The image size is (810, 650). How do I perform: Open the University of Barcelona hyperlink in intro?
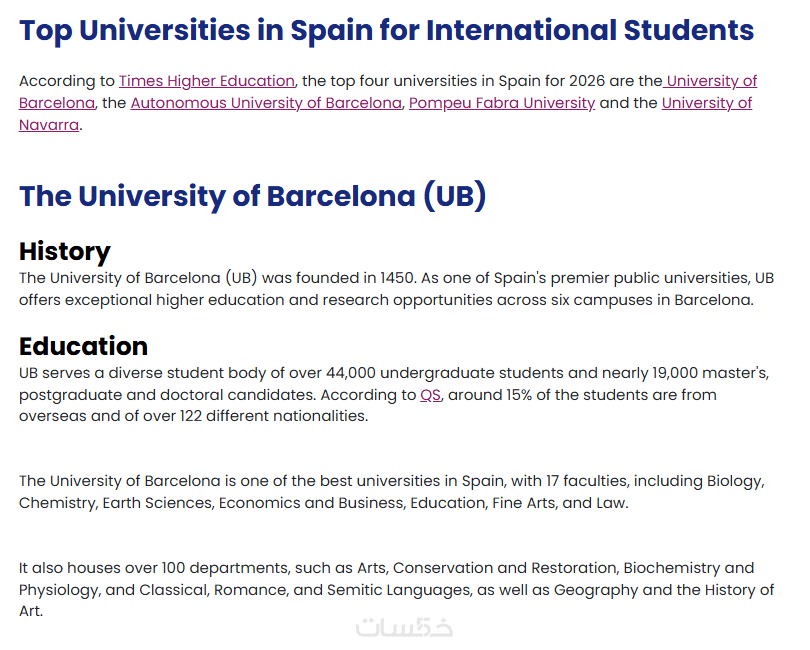pyautogui.click(x=711, y=81)
